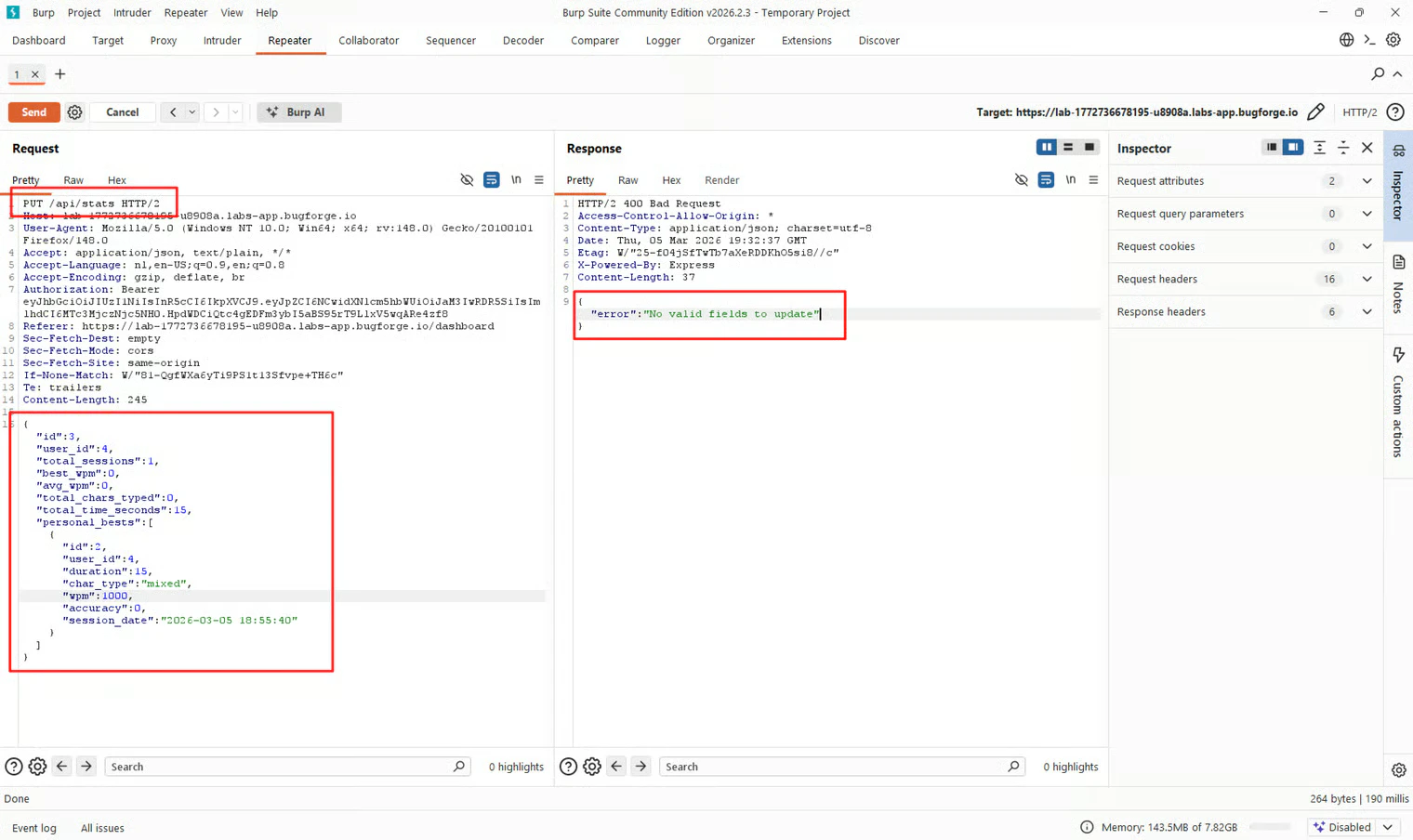Viewport: 1413px width, 840px height.
Task: Click the Burp AI button
Action: pyautogui.click(x=298, y=112)
